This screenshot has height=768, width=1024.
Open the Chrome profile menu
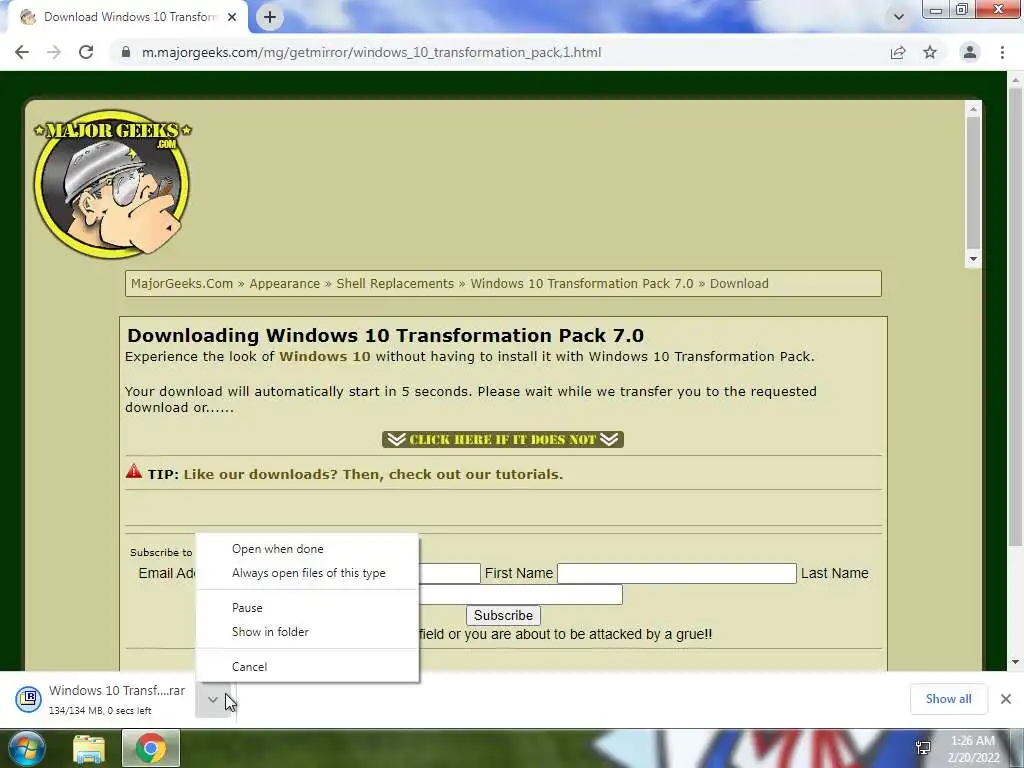coord(970,52)
